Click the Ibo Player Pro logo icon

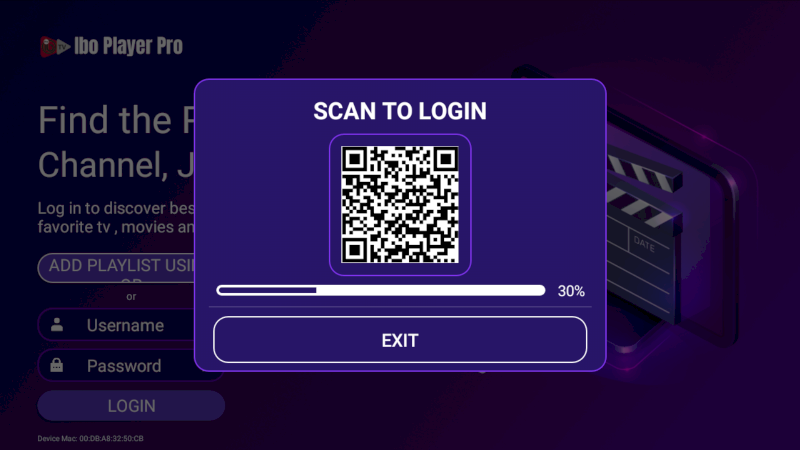55,46
